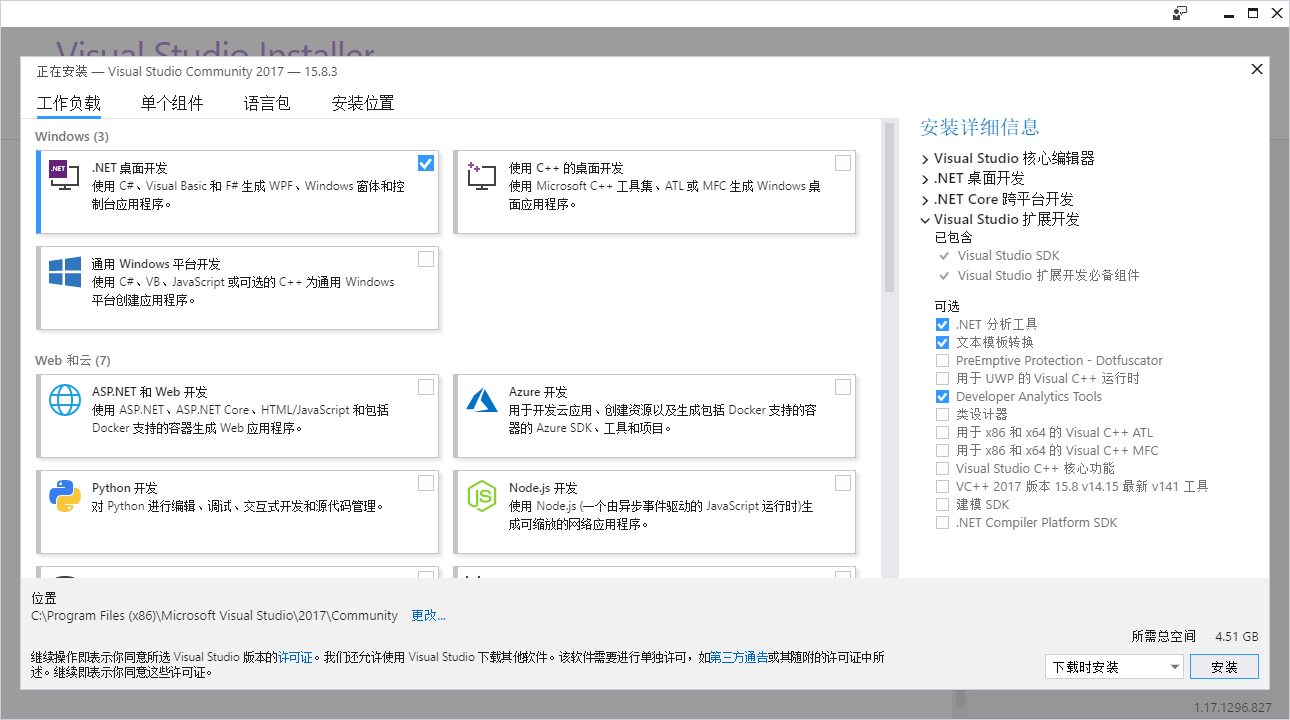Image resolution: width=1290 pixels, height=720 pixels.
Task: Click the Python development logo icon
Action: click(x=65, y=496)
